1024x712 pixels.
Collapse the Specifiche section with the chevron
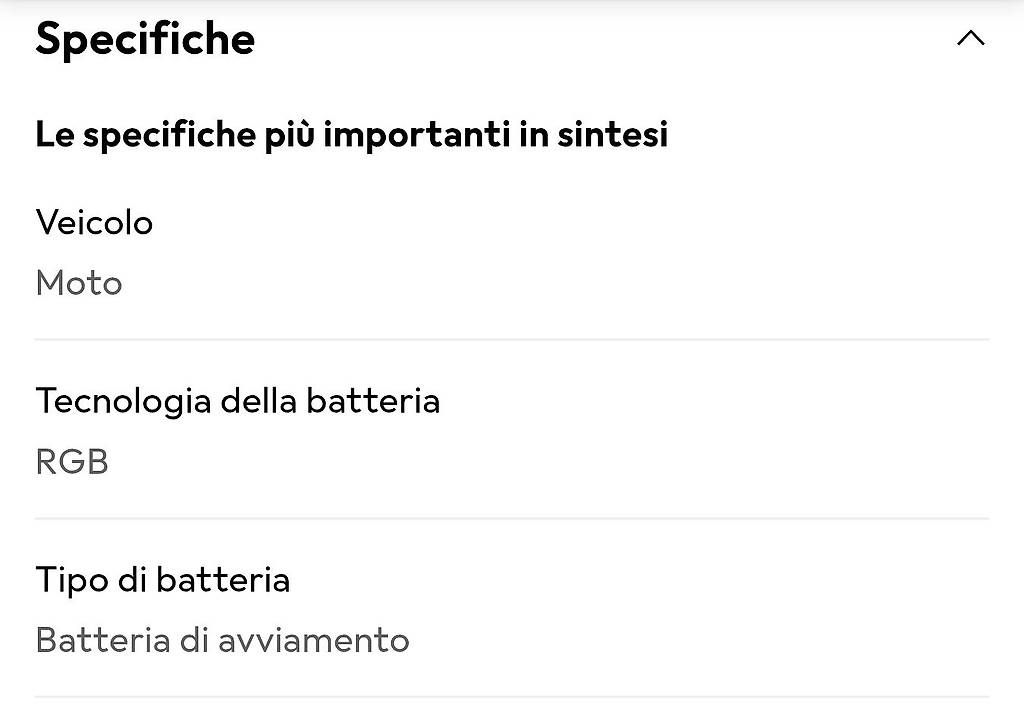[x=970, y=39]
